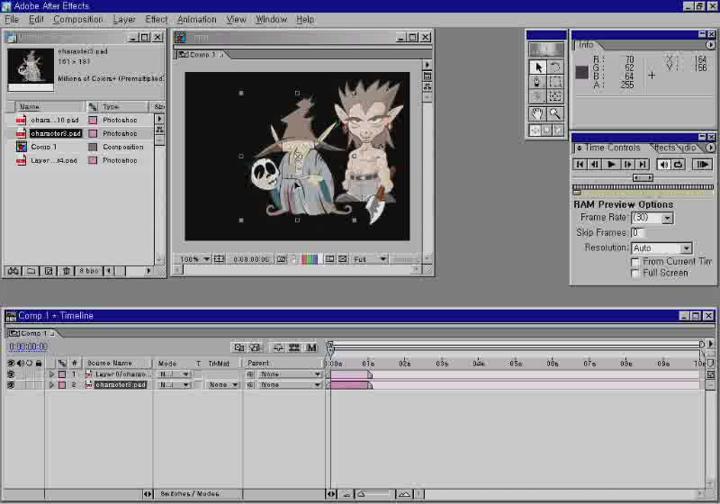The width and height of the screenshot is (720, 504).
Task: Click the 8 bpc color depth button
Action: 89,271
